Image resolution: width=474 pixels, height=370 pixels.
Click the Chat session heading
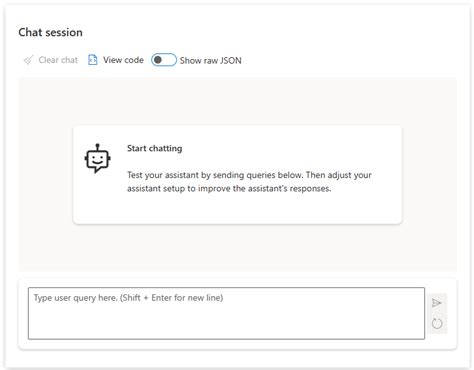pyautogui.click(x=50, y=32)
